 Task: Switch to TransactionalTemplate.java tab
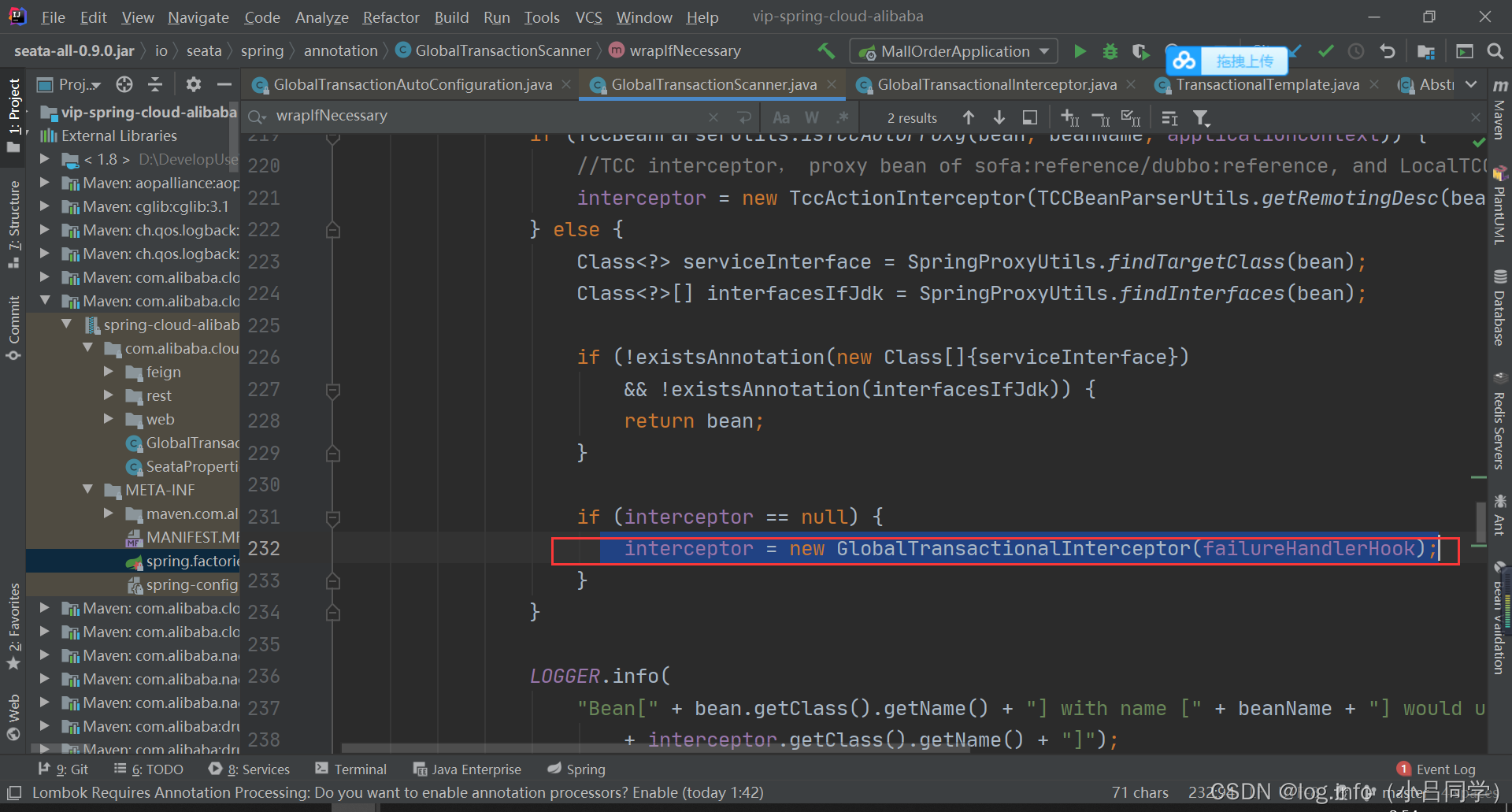coord(1267,84)
